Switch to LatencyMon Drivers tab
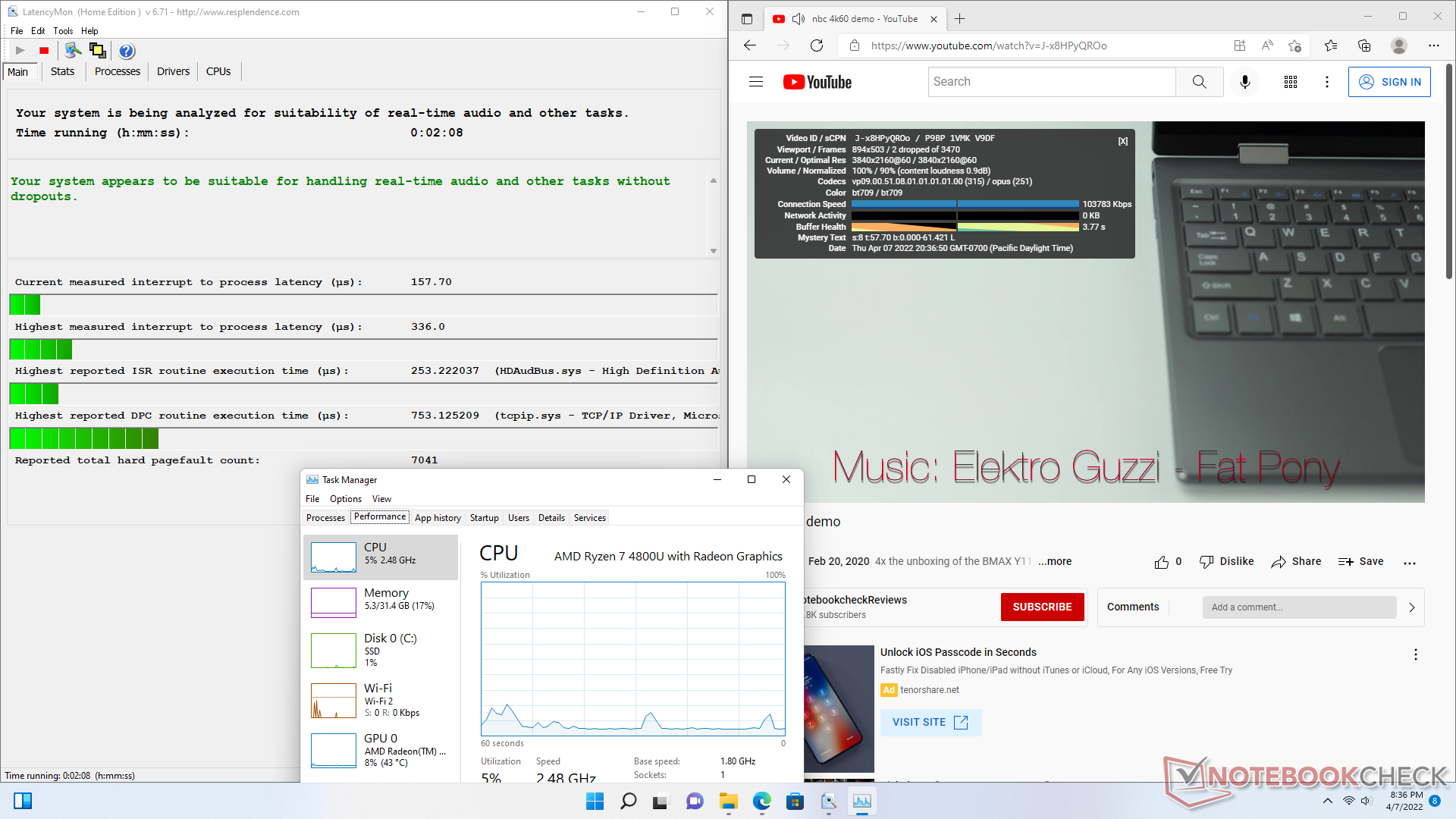 coord(173,71)
